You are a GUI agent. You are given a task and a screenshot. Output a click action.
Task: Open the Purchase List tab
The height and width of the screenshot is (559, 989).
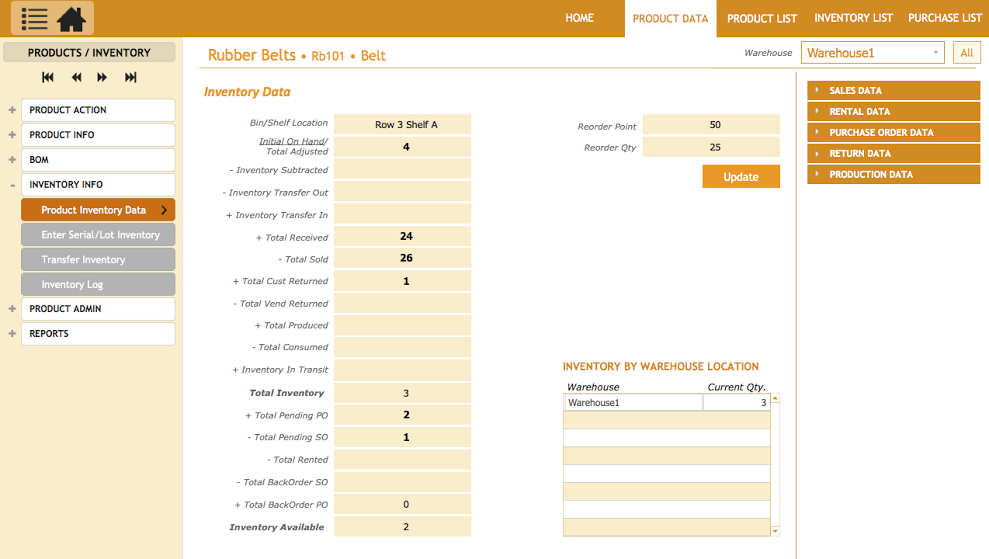(944, 18)
